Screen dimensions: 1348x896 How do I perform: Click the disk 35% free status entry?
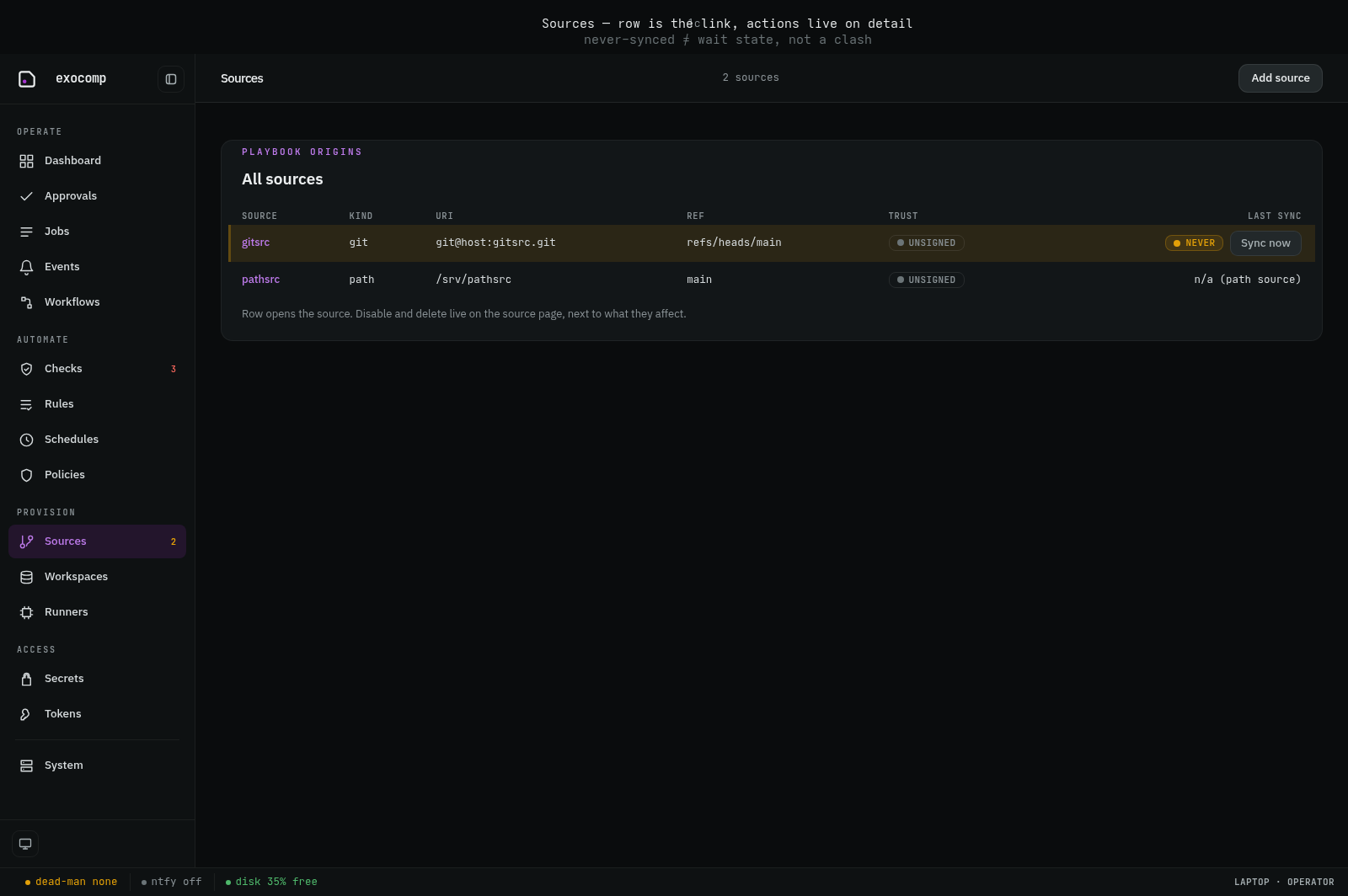tap(271, 882)
